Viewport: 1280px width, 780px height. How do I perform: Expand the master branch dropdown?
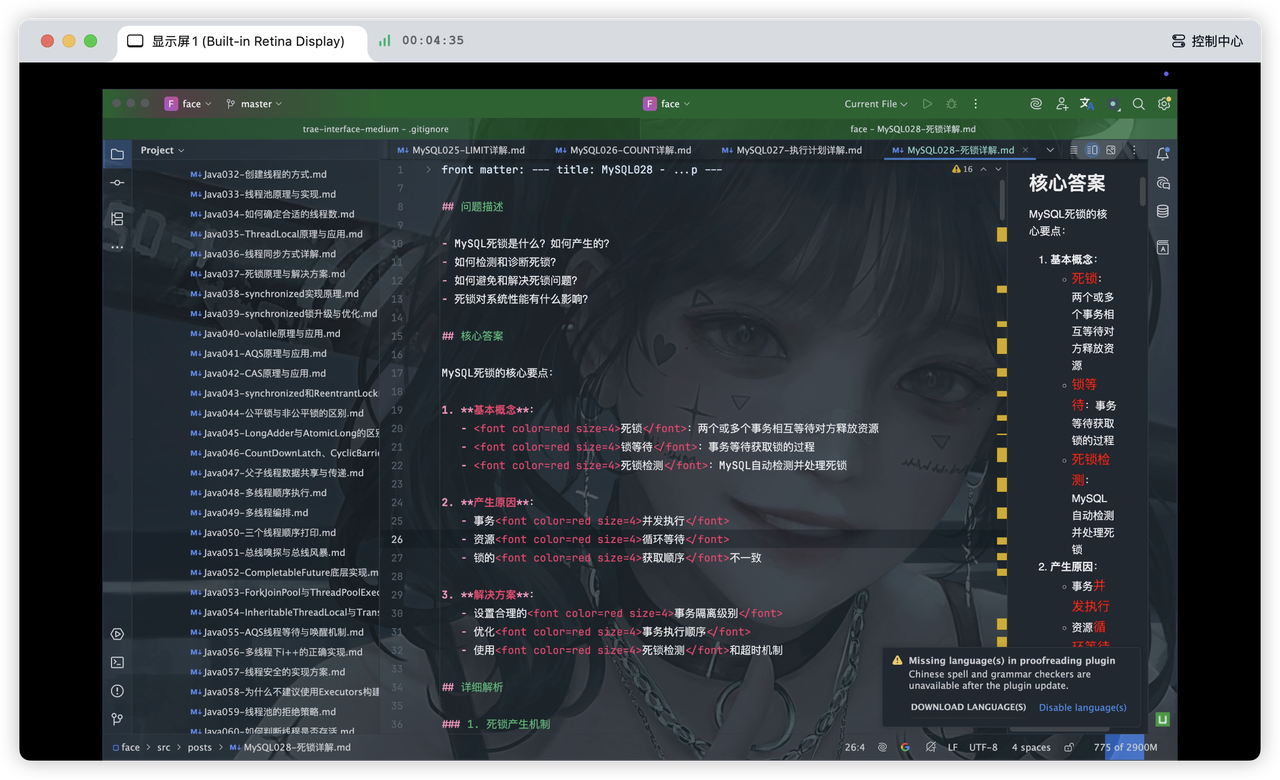point(255,104)
